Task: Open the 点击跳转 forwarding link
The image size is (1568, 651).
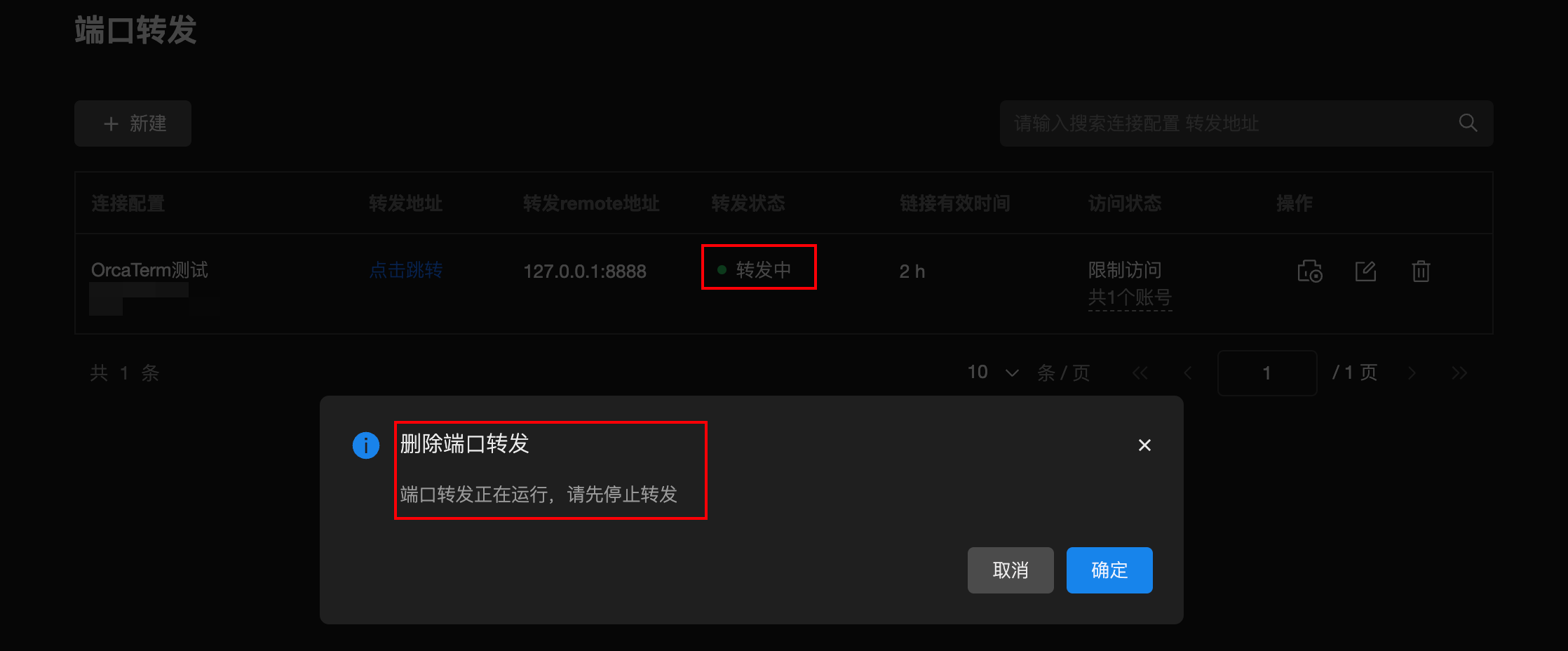Action: click(x=405, y=270)
